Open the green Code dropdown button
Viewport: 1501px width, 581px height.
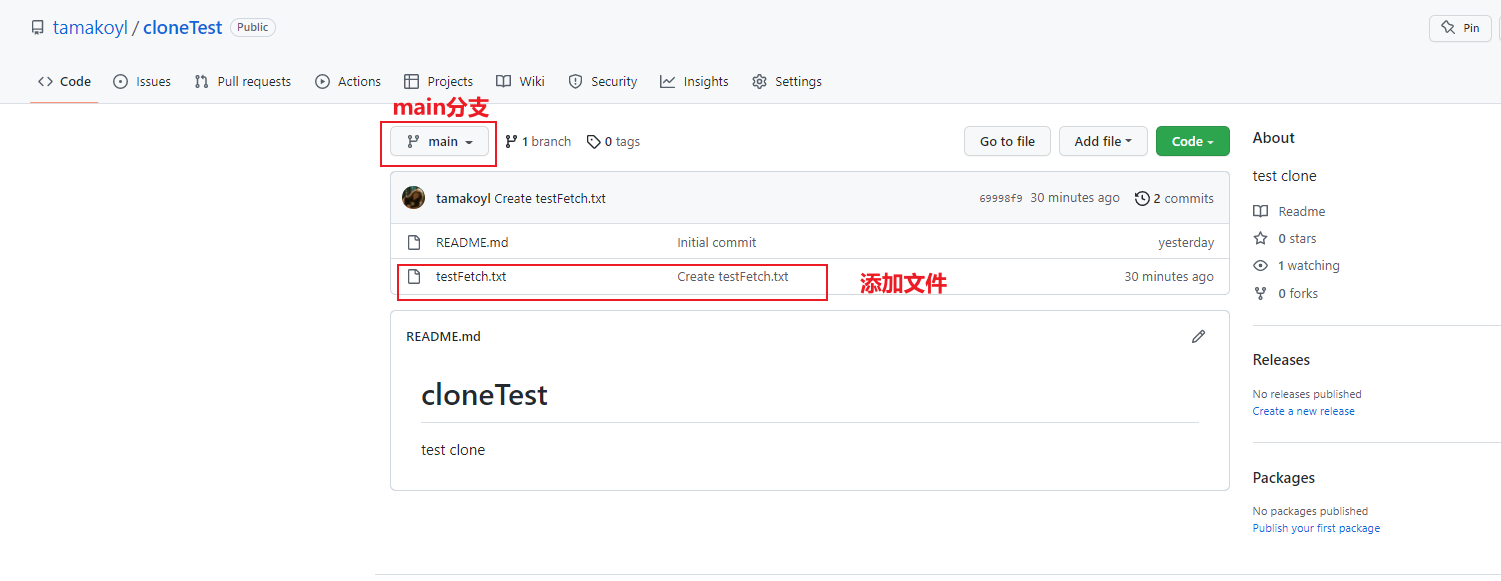[1193, 142]
